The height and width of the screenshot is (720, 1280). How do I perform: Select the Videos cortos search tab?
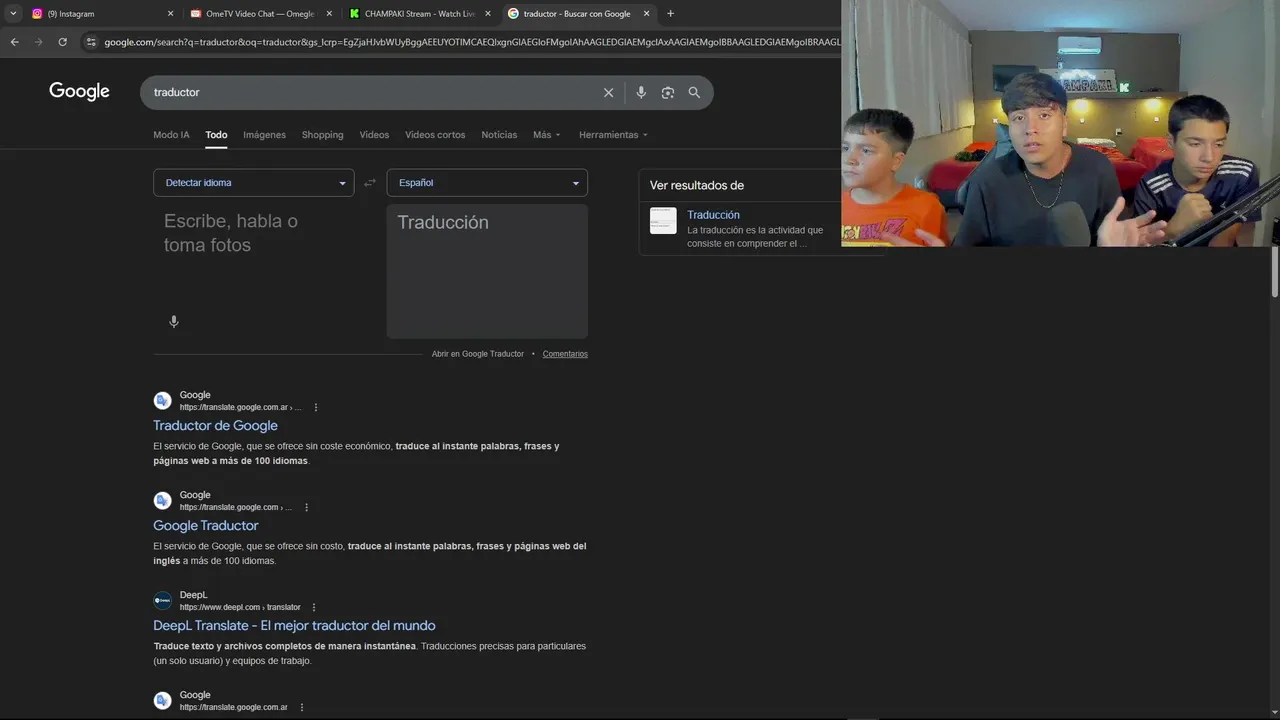435,135
